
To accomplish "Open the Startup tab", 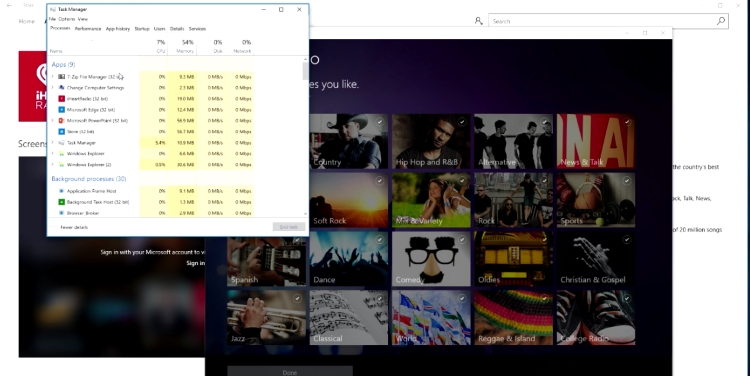I will pos(142,29).
